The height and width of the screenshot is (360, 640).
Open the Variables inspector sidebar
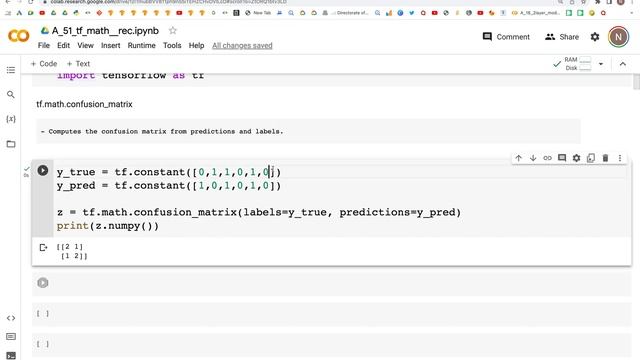point(11,119)
